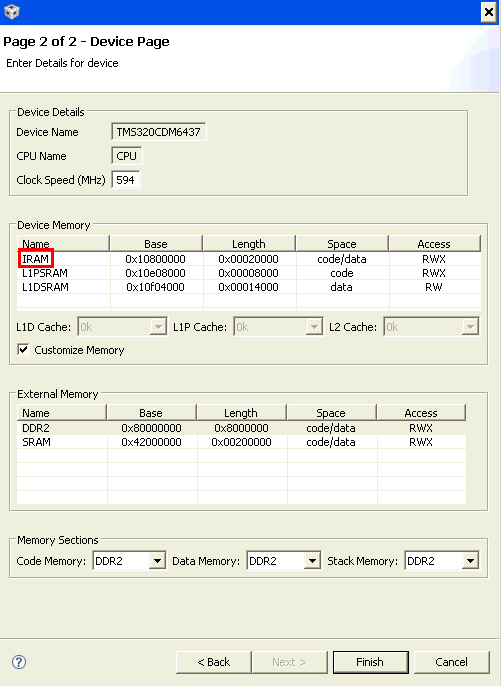
Task: Select the SRAM row in External Memory
Action: 241,442
